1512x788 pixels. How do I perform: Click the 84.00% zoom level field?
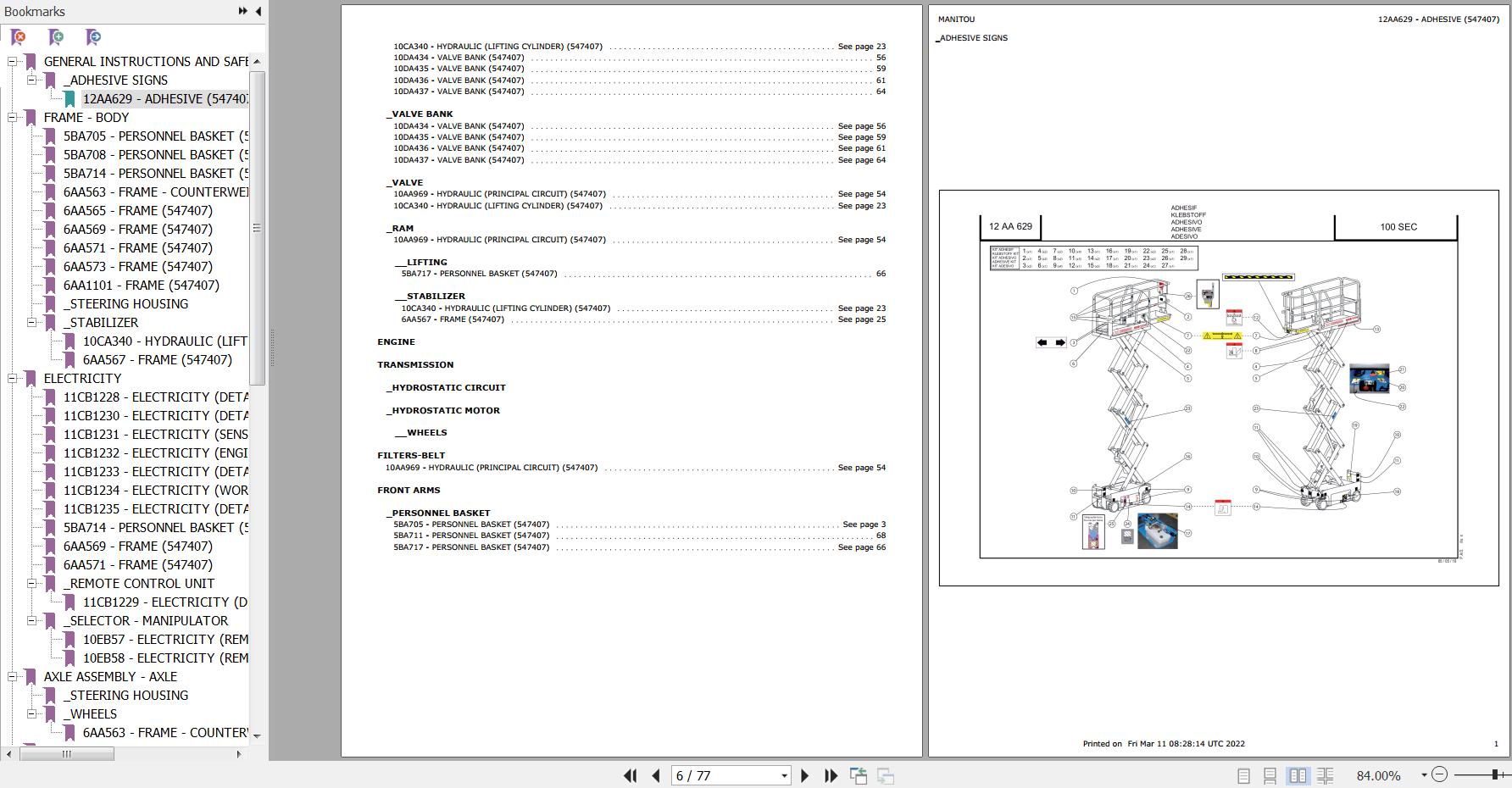tap(1378, 775)
